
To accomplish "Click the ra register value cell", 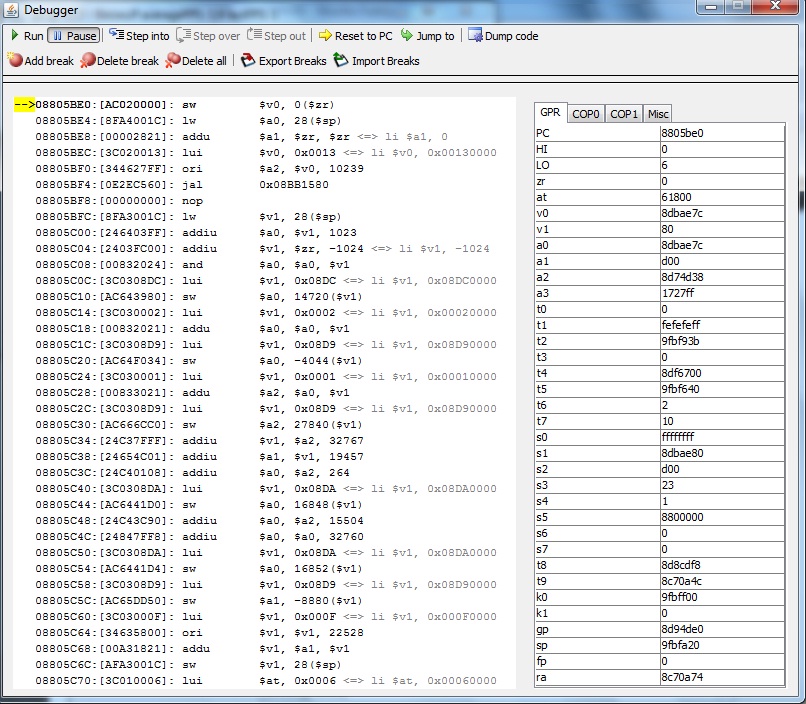I will (x=721, y=677).
